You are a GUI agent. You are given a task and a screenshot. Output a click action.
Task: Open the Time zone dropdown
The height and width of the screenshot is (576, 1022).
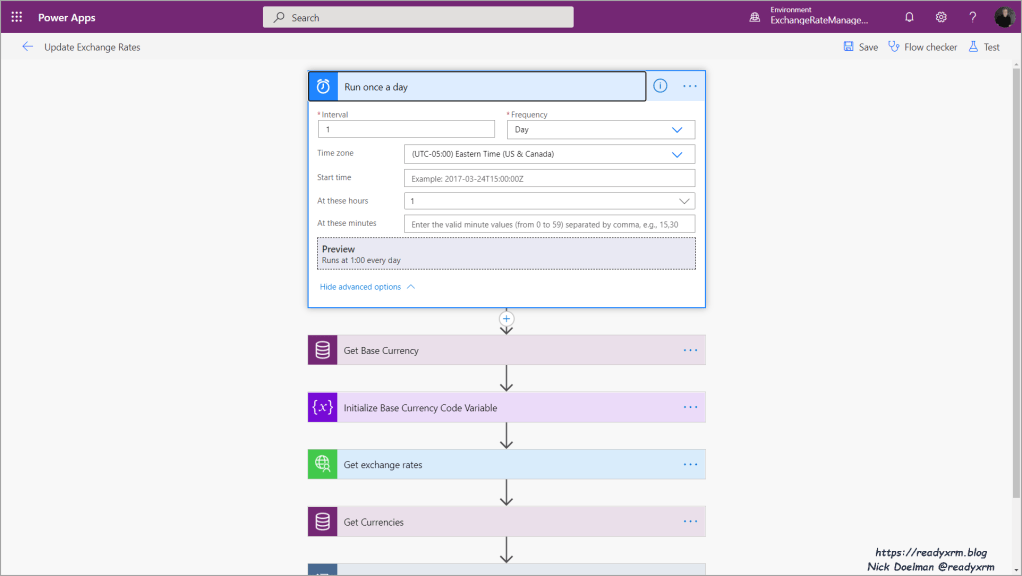tap(677, 154)
